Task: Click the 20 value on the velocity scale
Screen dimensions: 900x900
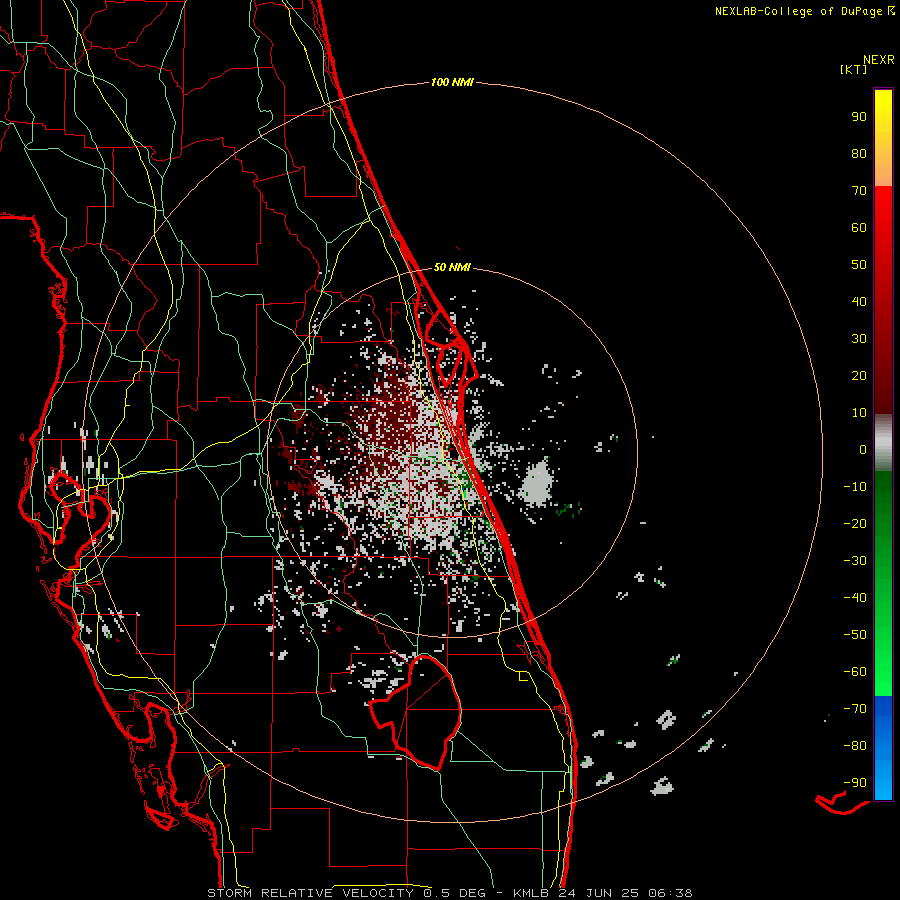Action: tap(859, 376)
